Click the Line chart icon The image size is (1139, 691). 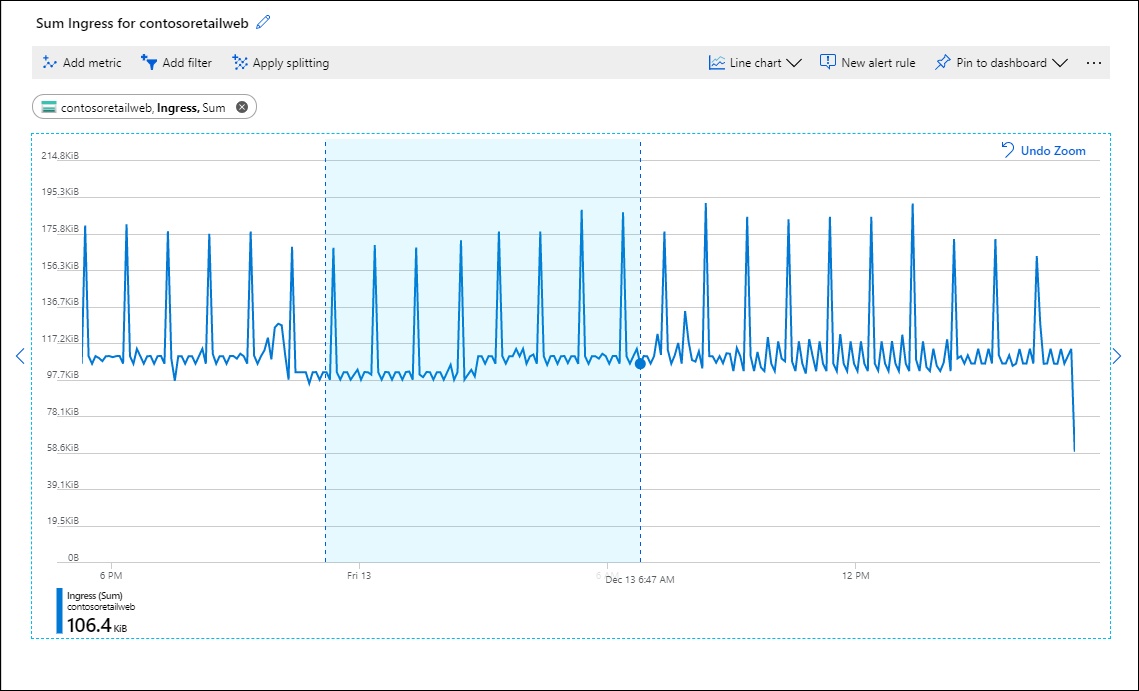[x=716, y=62]
